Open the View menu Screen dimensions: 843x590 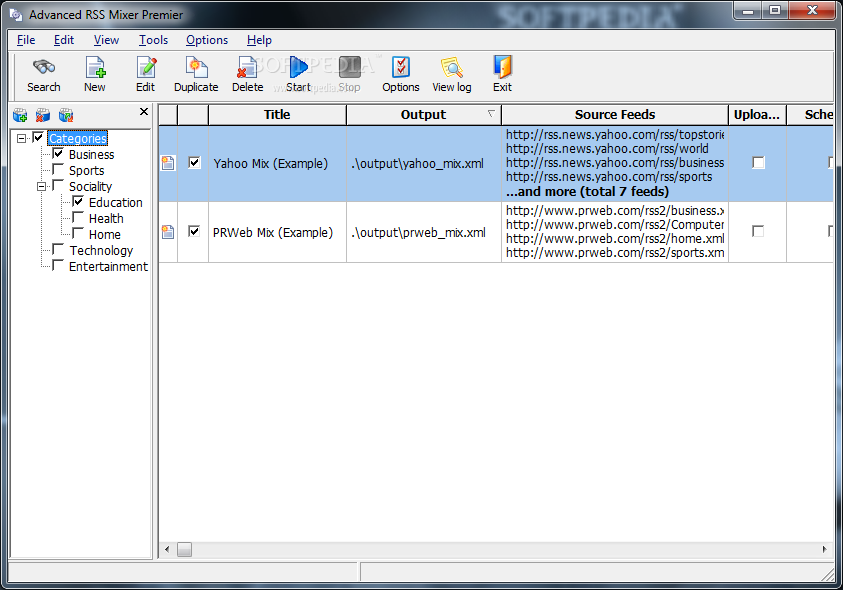[x=106, y=40]
